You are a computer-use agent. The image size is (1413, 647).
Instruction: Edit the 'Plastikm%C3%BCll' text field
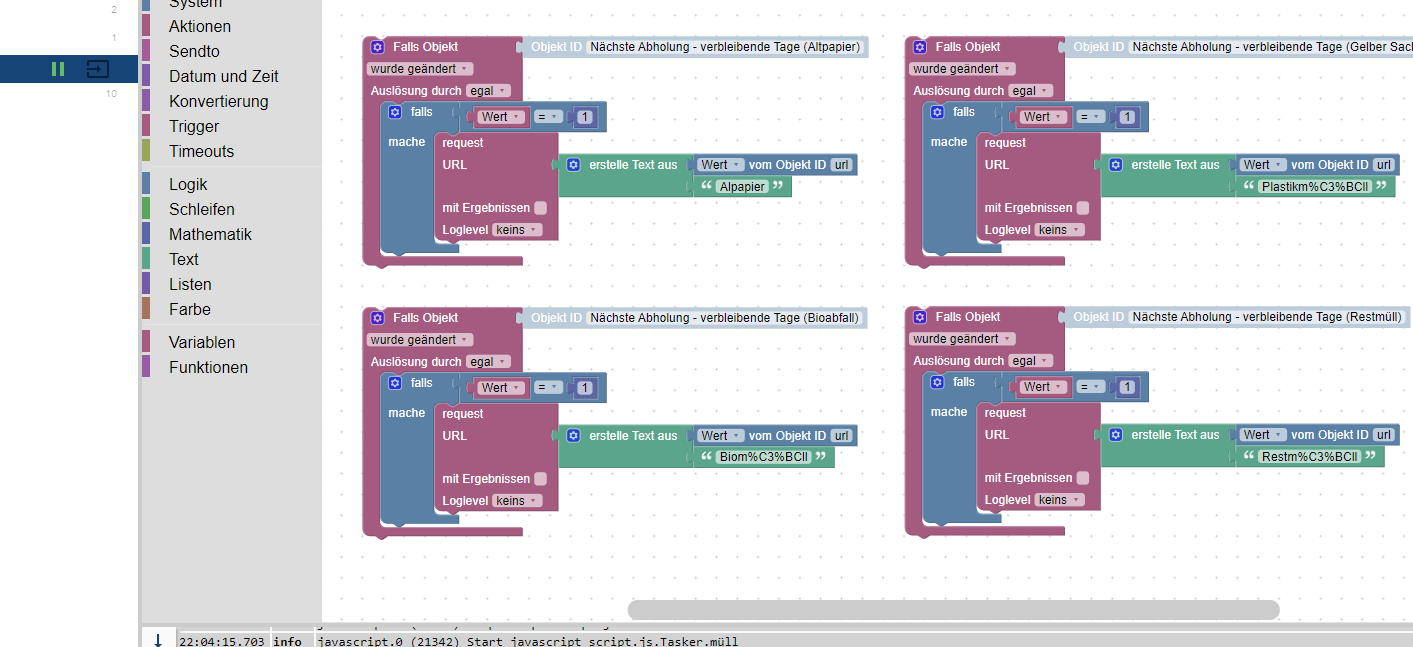[1315, 187]
